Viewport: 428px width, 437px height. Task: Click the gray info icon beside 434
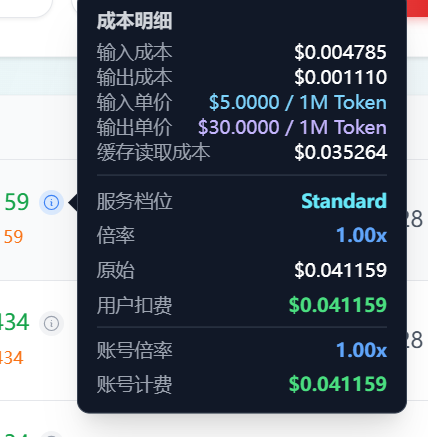(x=51, y=323)
